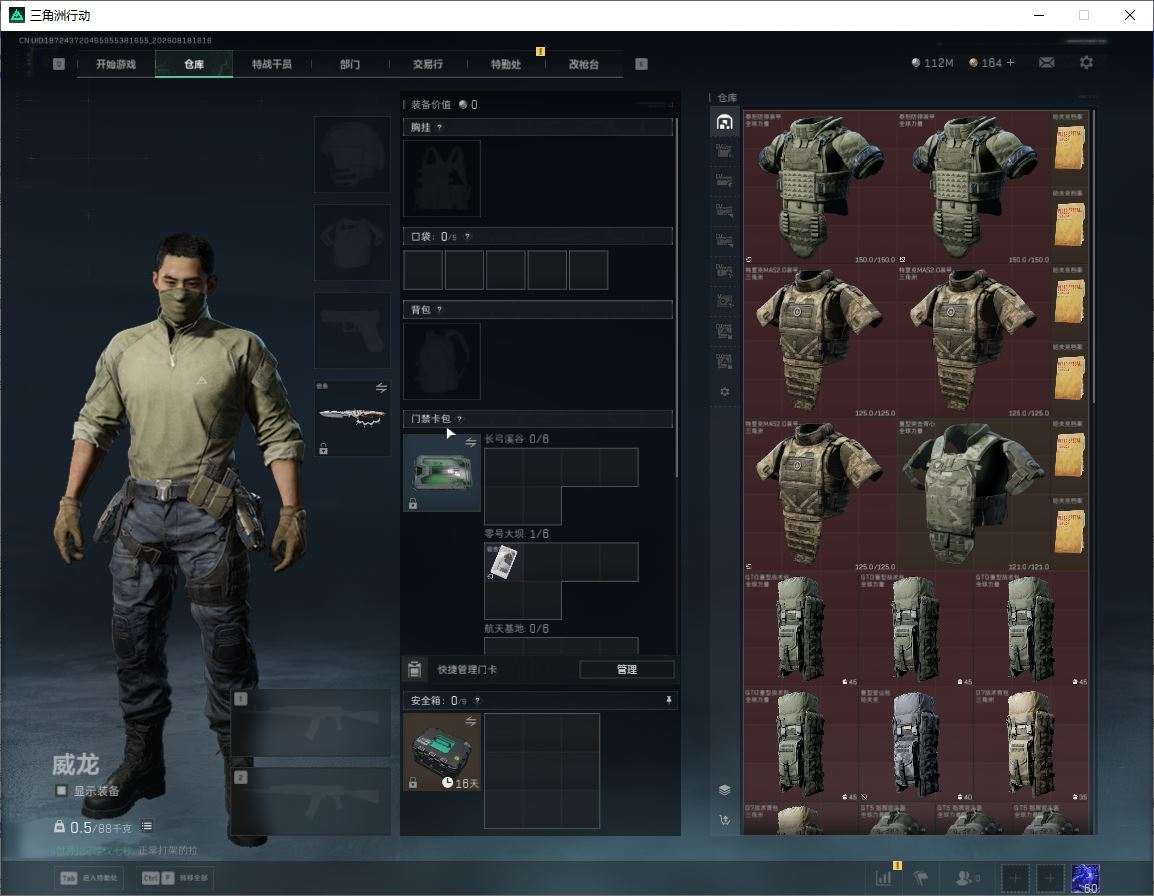Image resolution: width=1154 pixels, height=896 pixels.
Task: Open the warehouse sidebar gear icon
Action: tap(725, 392)
